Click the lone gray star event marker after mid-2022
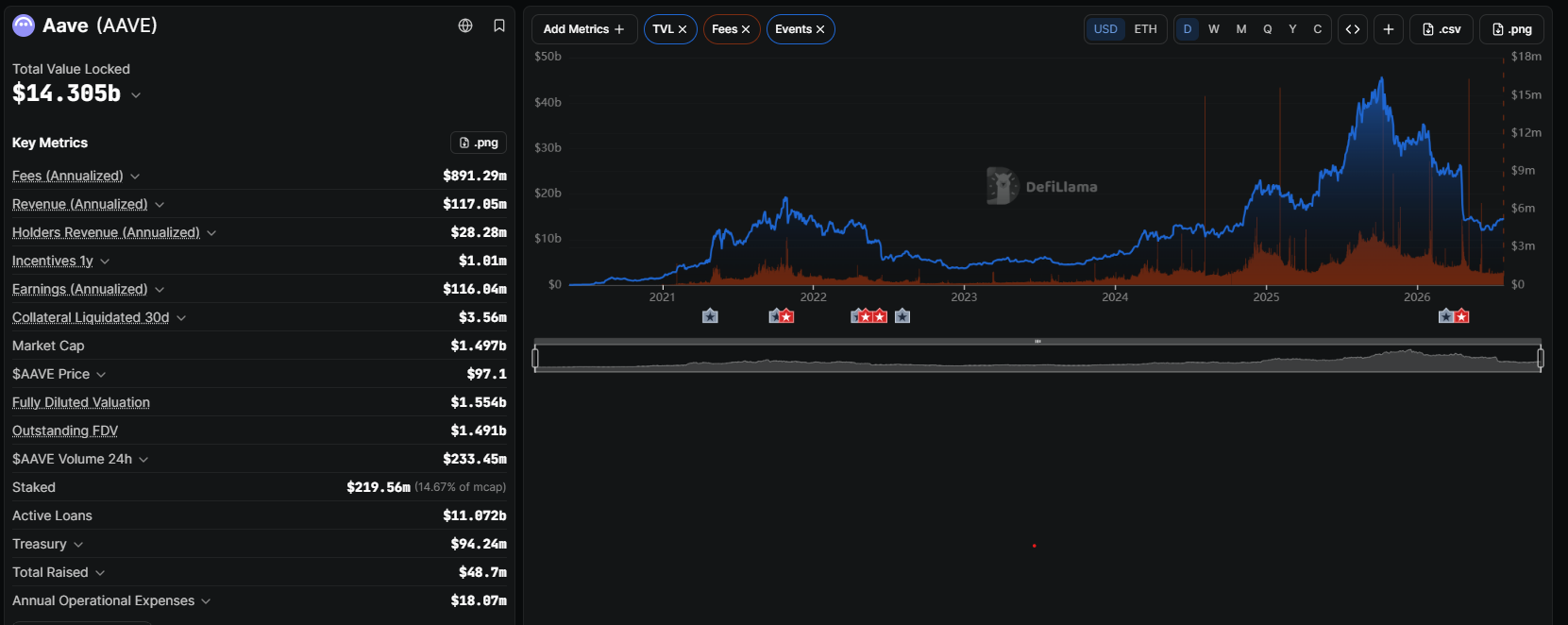Image resolution: width=1568 pixels, height=625 pixels. pos(902,316)
